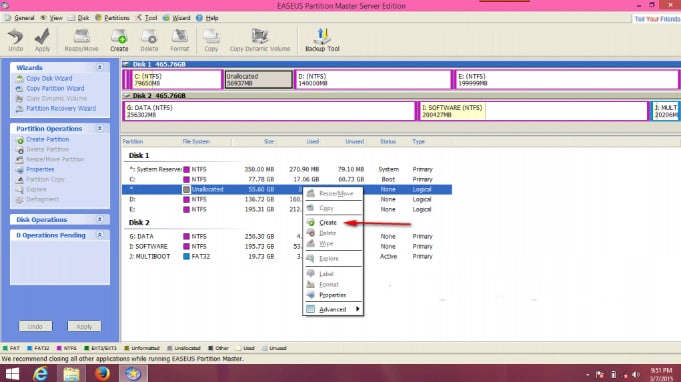Launch Firefox from taskbar
The width and height of the screenshot is (681, 382).
(x=102, y=373)
